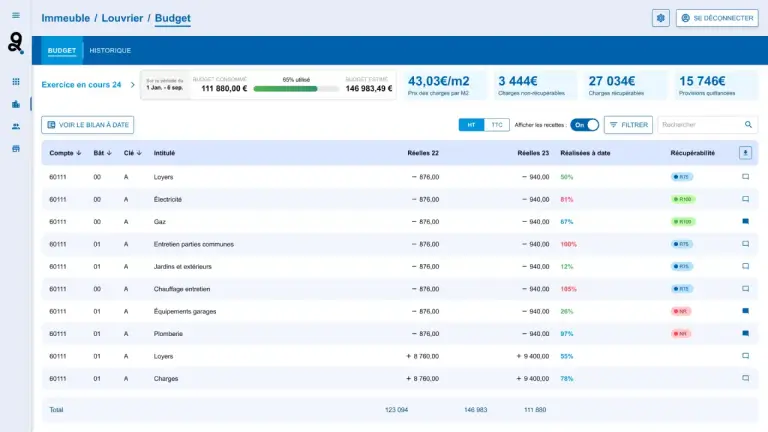768x432 pixels.
Task: Click the 3 444€ non-récupérables card
Action: tap(535, 85)
